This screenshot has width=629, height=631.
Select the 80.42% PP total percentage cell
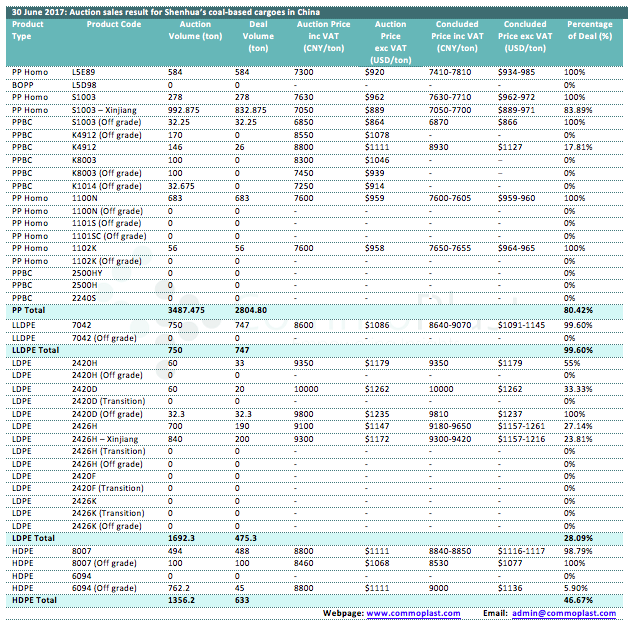coord(579,310)
